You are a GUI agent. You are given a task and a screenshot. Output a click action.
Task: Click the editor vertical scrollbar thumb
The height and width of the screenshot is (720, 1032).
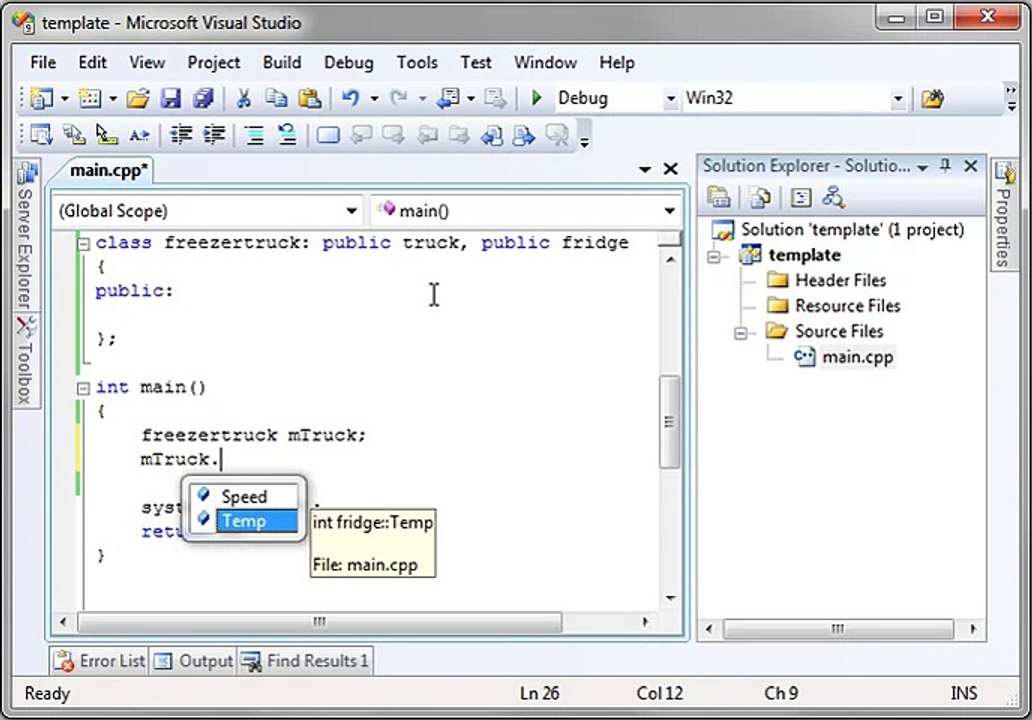point(669,422)
